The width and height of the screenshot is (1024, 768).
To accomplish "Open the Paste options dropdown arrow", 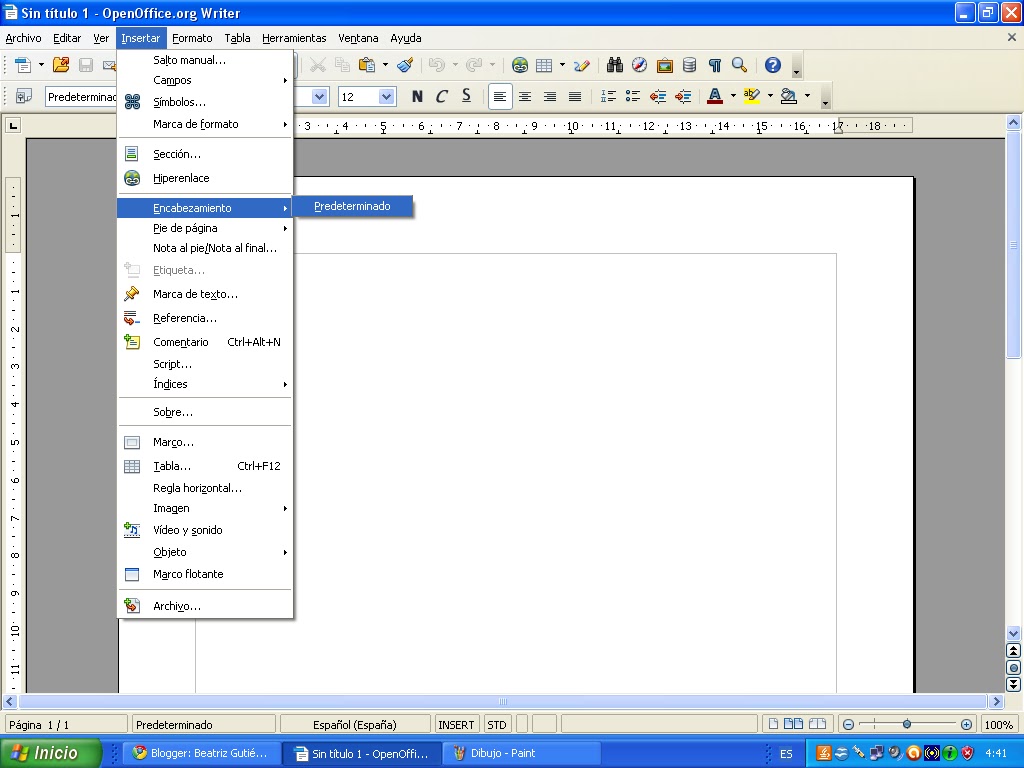I will pyautogui.click(x=385, y=65).
